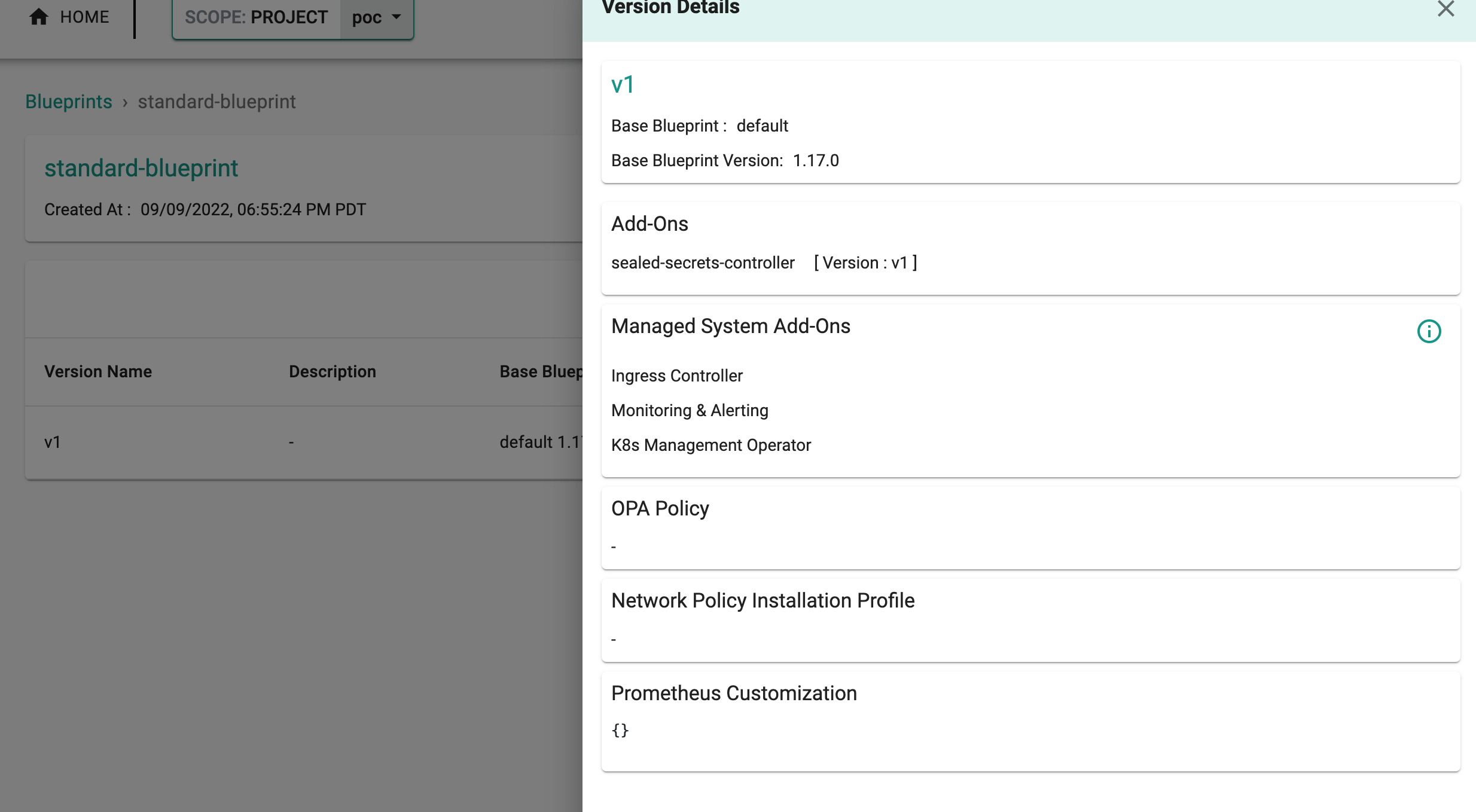
Task: Click the Ingress Controller entry
Action: click(x=676, y=376)
